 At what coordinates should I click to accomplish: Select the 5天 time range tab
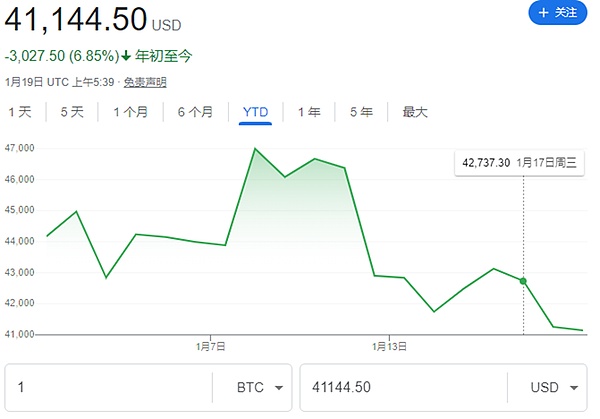72,112
